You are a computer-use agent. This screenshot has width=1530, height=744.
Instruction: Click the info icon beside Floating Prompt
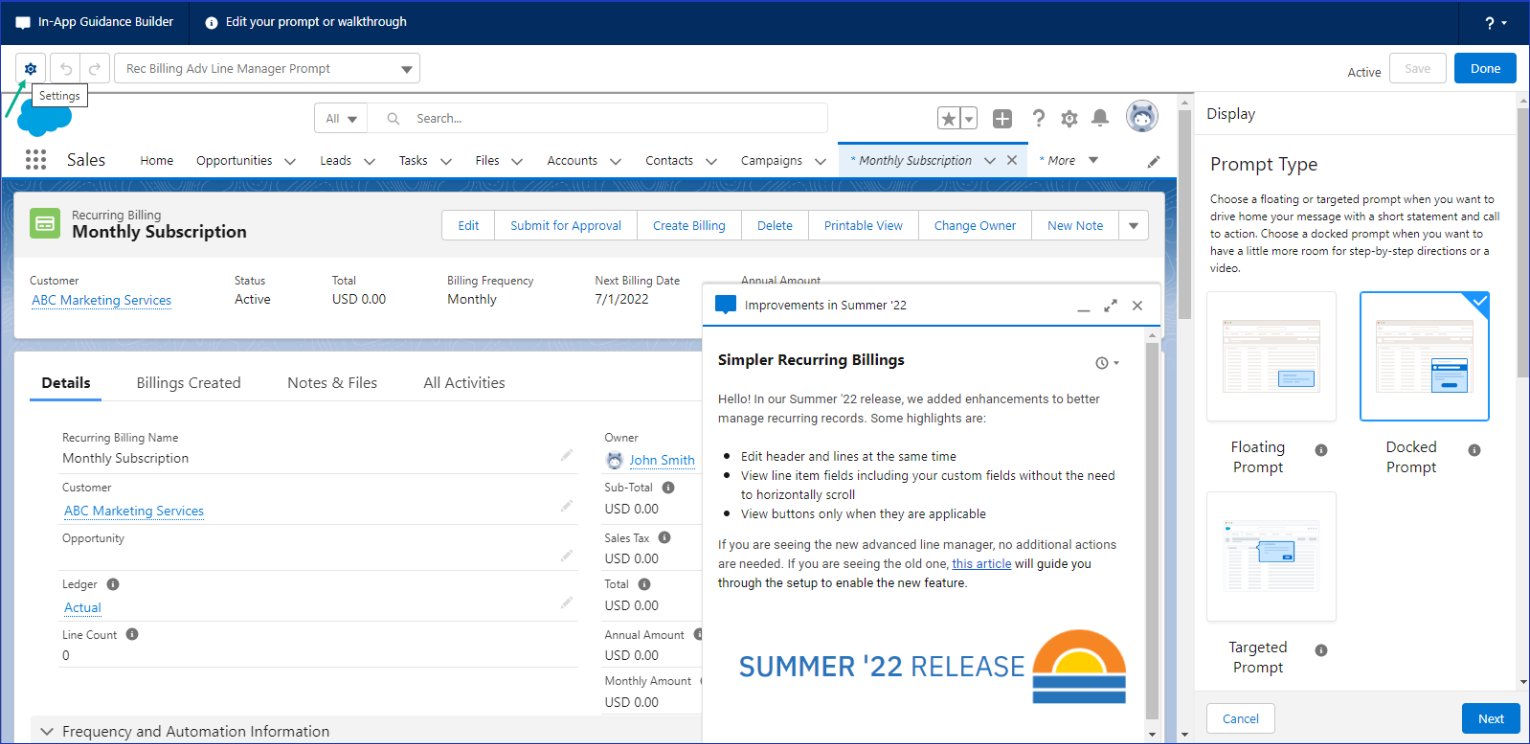point(1321,450)
